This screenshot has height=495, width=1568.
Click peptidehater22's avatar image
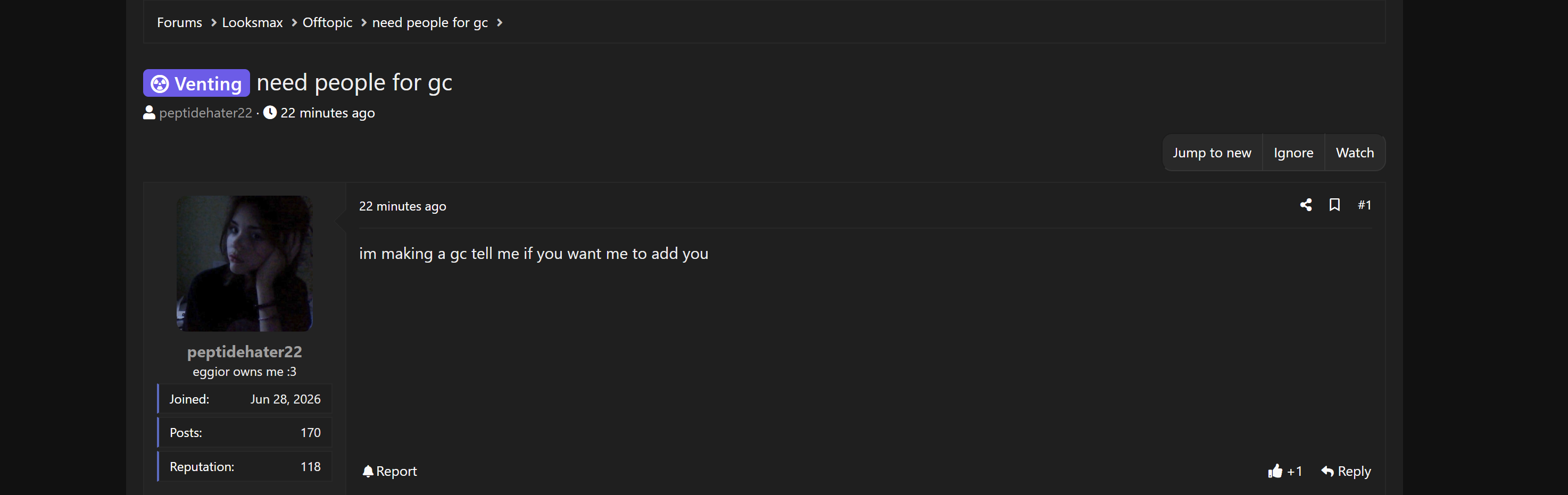coord(245,263)
